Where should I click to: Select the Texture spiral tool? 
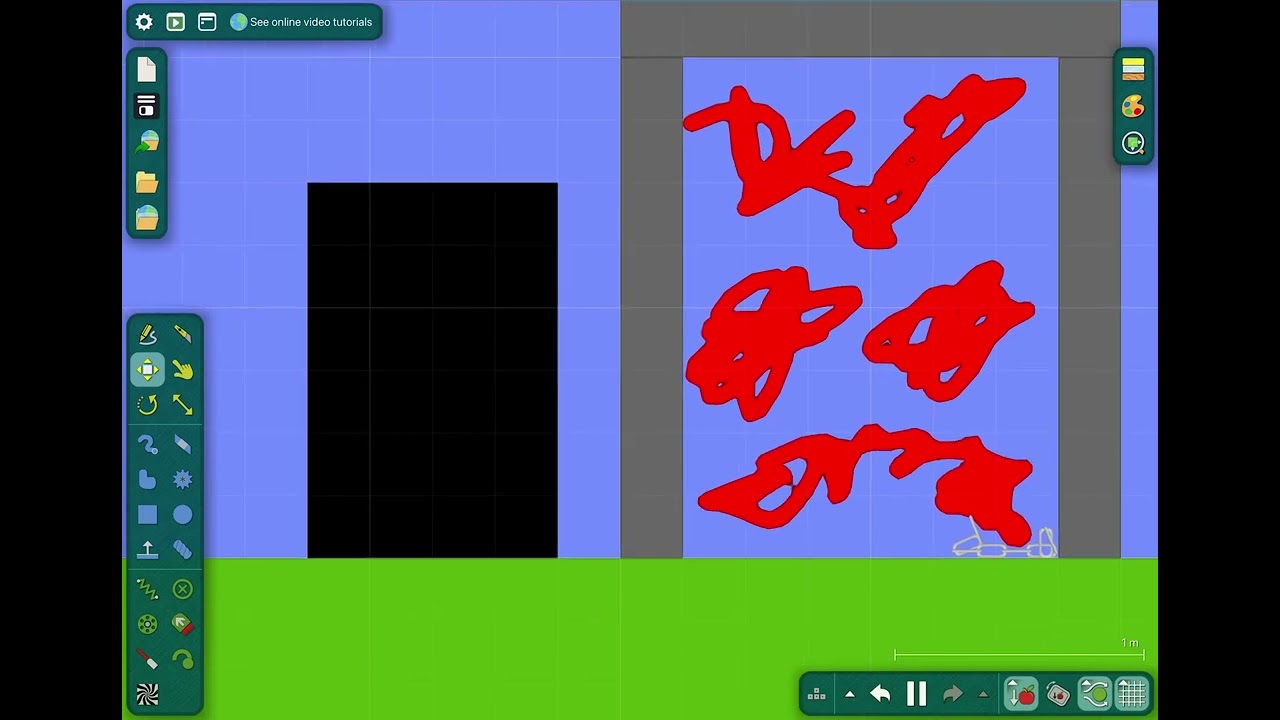pos(147,695)
